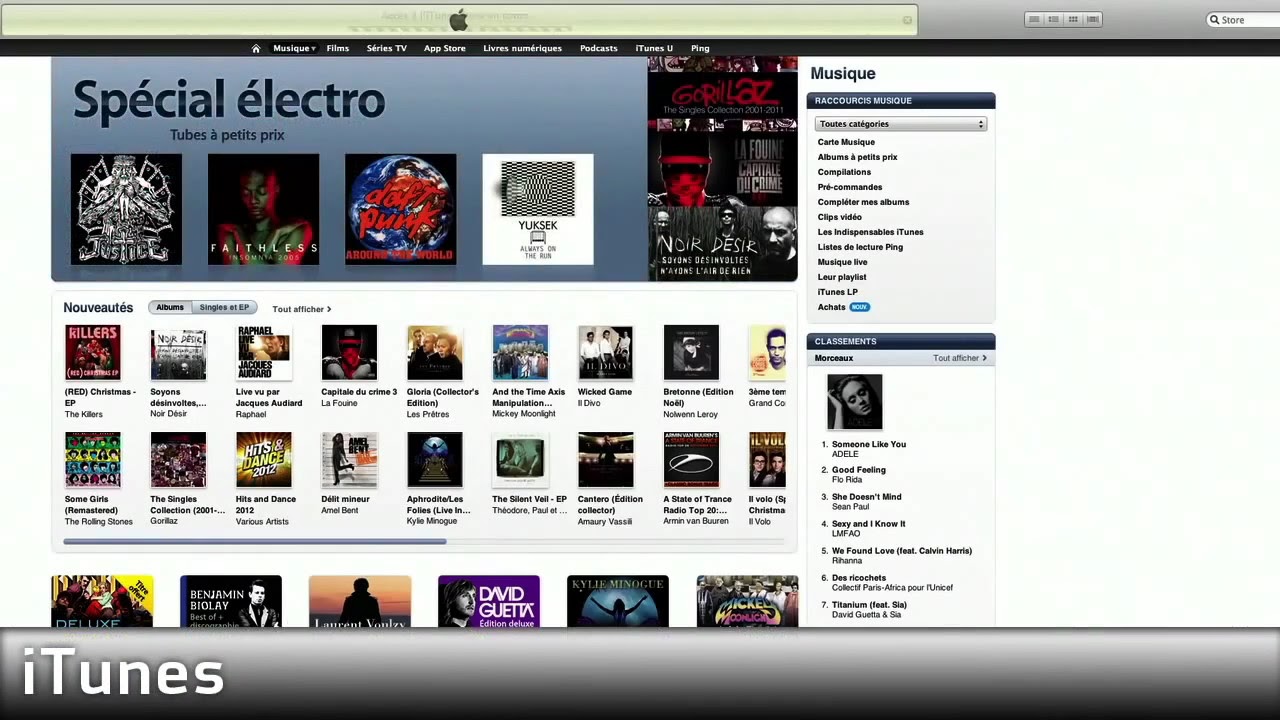Open the Musique menu dropdown

tap(294, 48)
